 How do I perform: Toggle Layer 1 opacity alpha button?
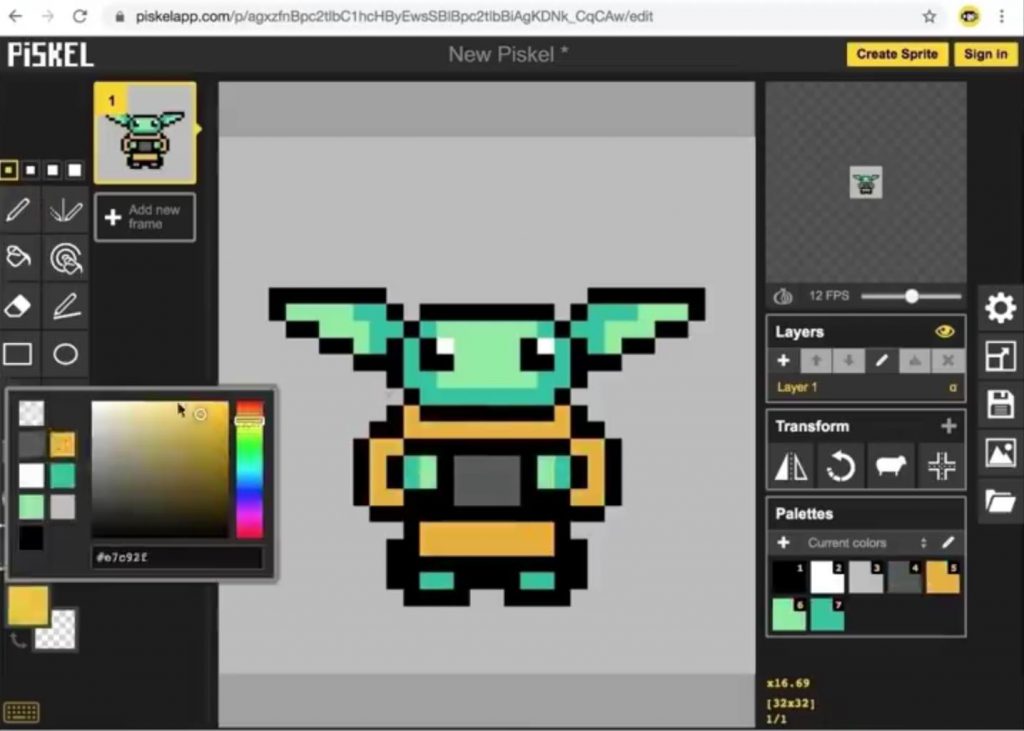coord(953,387)
